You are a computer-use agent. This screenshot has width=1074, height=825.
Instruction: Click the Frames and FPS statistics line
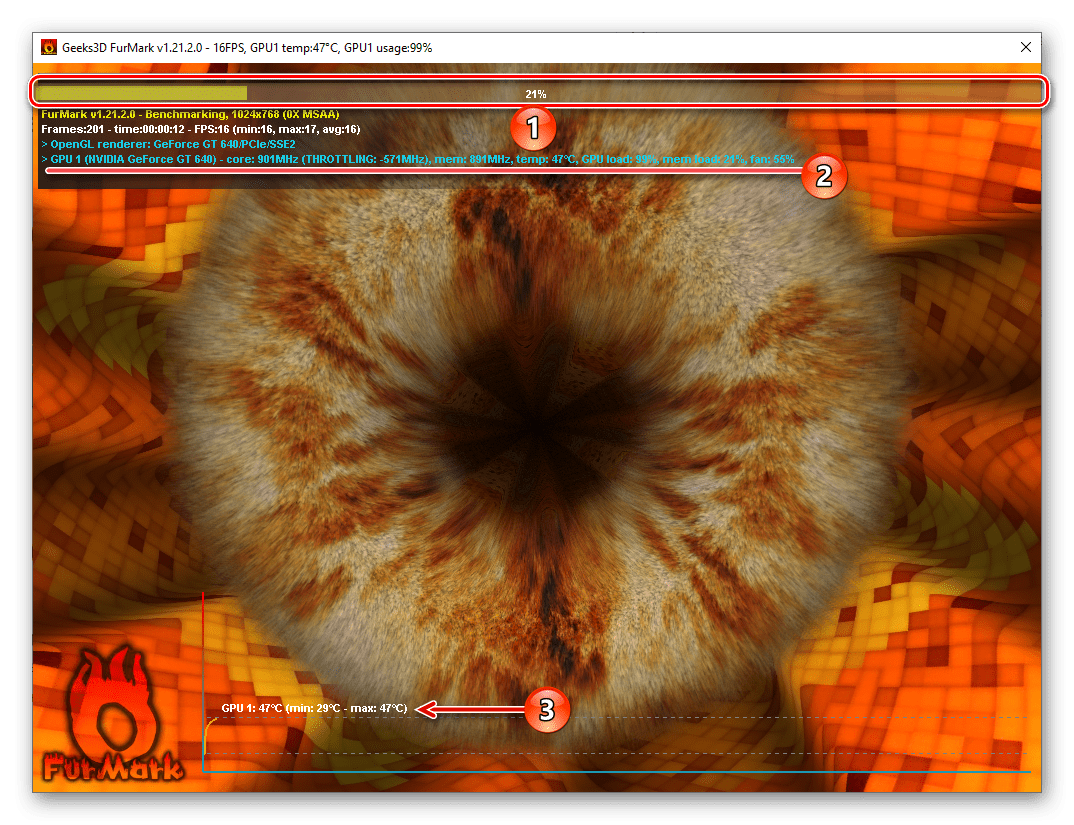click(x=200, y=130)
